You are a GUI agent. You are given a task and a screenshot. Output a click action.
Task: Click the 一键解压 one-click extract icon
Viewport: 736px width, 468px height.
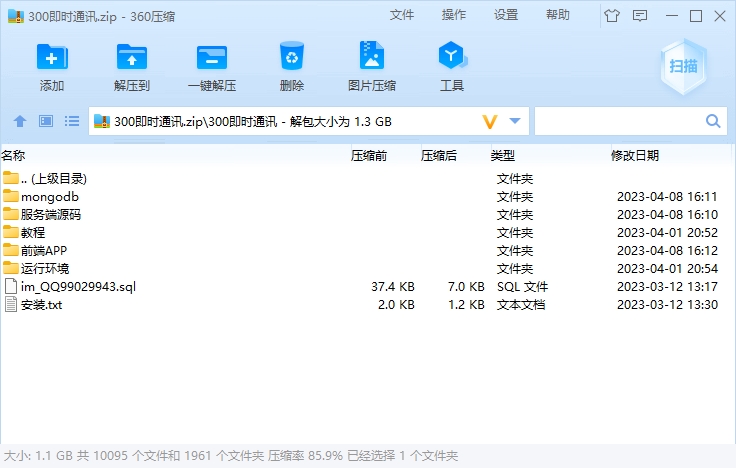click(212, 57)
